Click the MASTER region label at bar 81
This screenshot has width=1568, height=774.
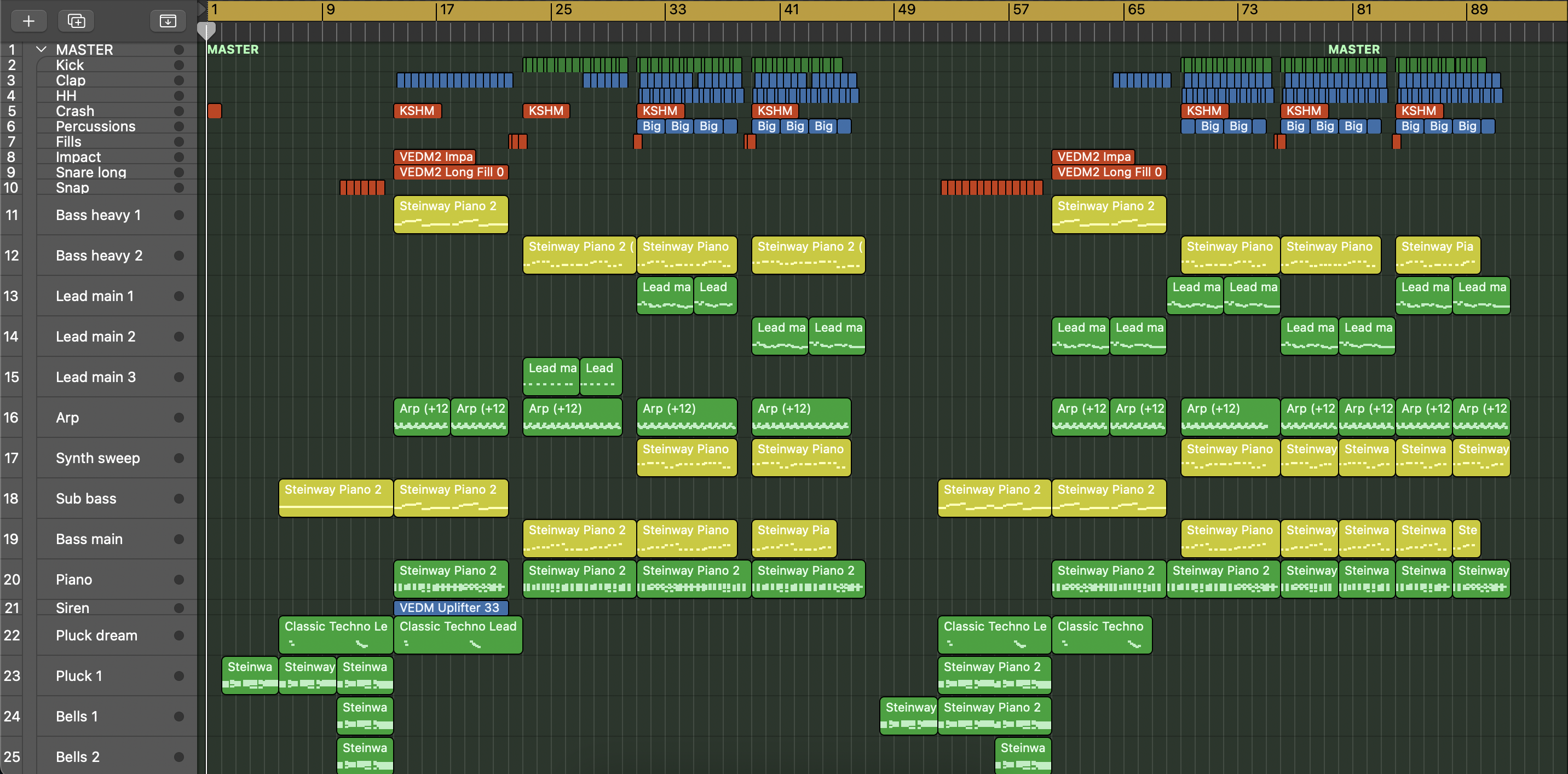point(1353,49)
